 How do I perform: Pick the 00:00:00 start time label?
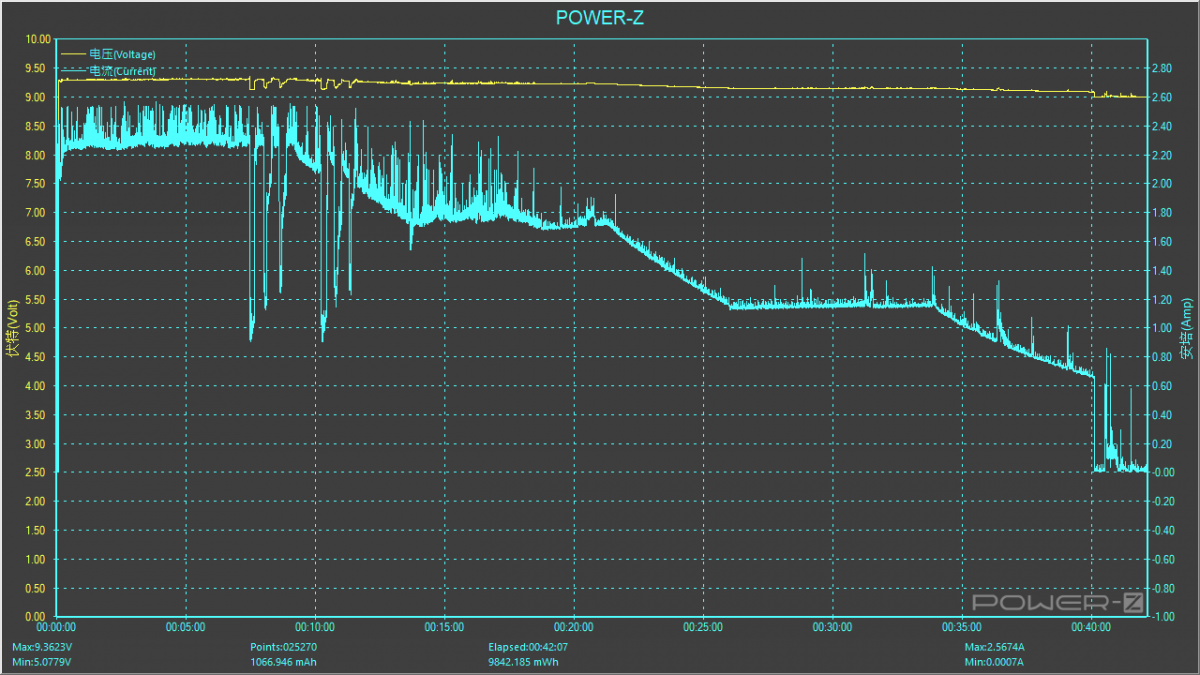pos(56,628)
